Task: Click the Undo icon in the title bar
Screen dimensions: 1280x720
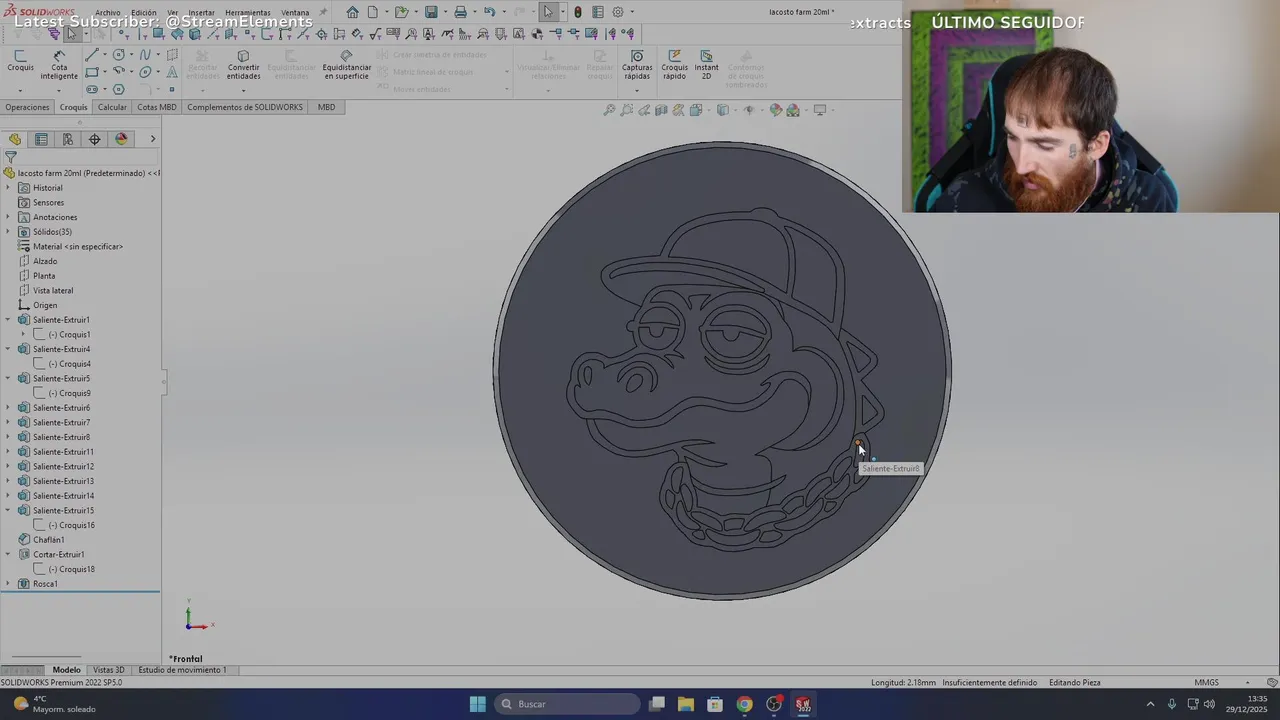Action: 489,12
